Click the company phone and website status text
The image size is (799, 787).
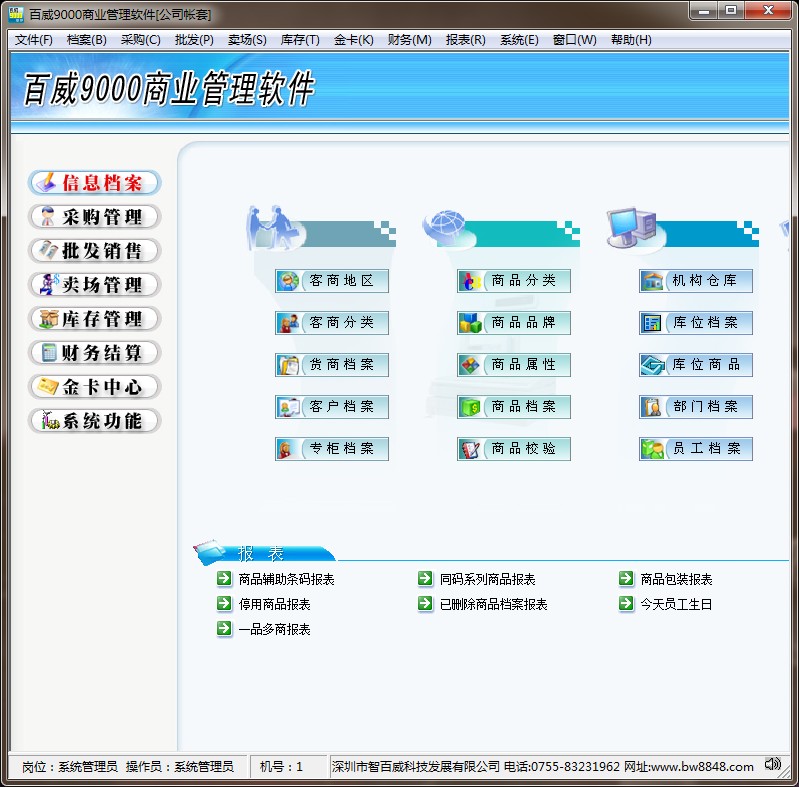[x=543, y=767]
